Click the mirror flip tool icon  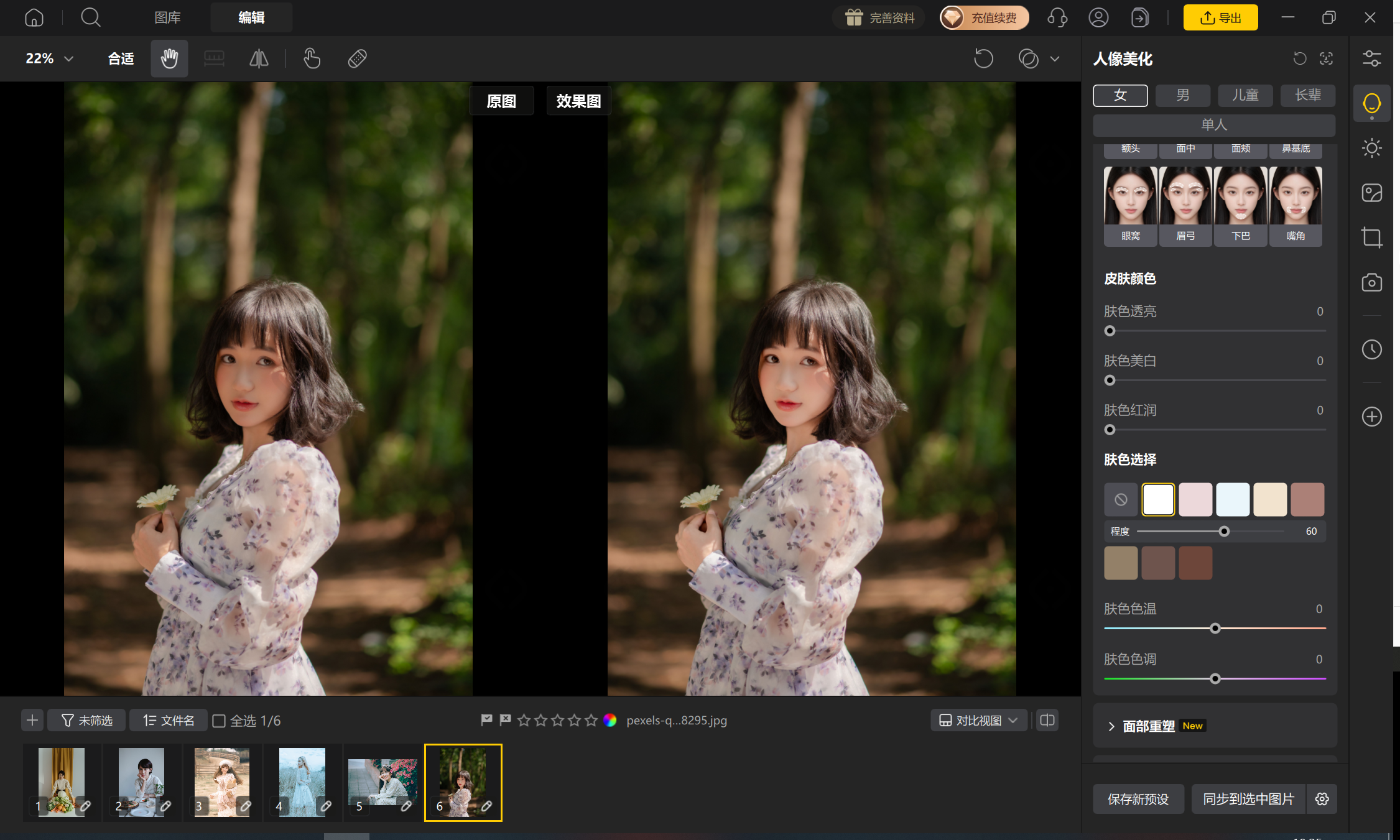click(x=259, y=58)
